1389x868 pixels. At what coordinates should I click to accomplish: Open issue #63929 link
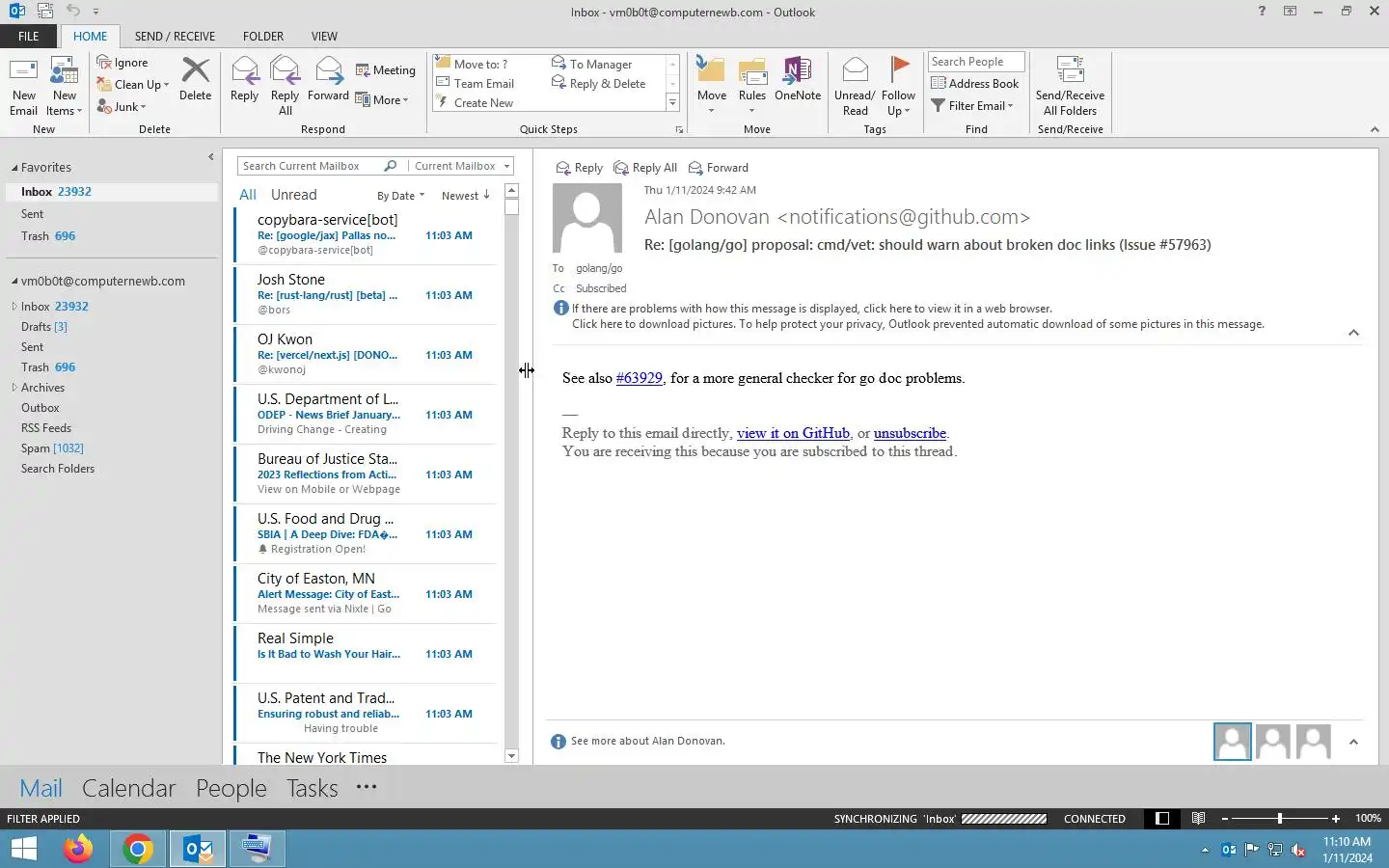[x=639, y=378]
